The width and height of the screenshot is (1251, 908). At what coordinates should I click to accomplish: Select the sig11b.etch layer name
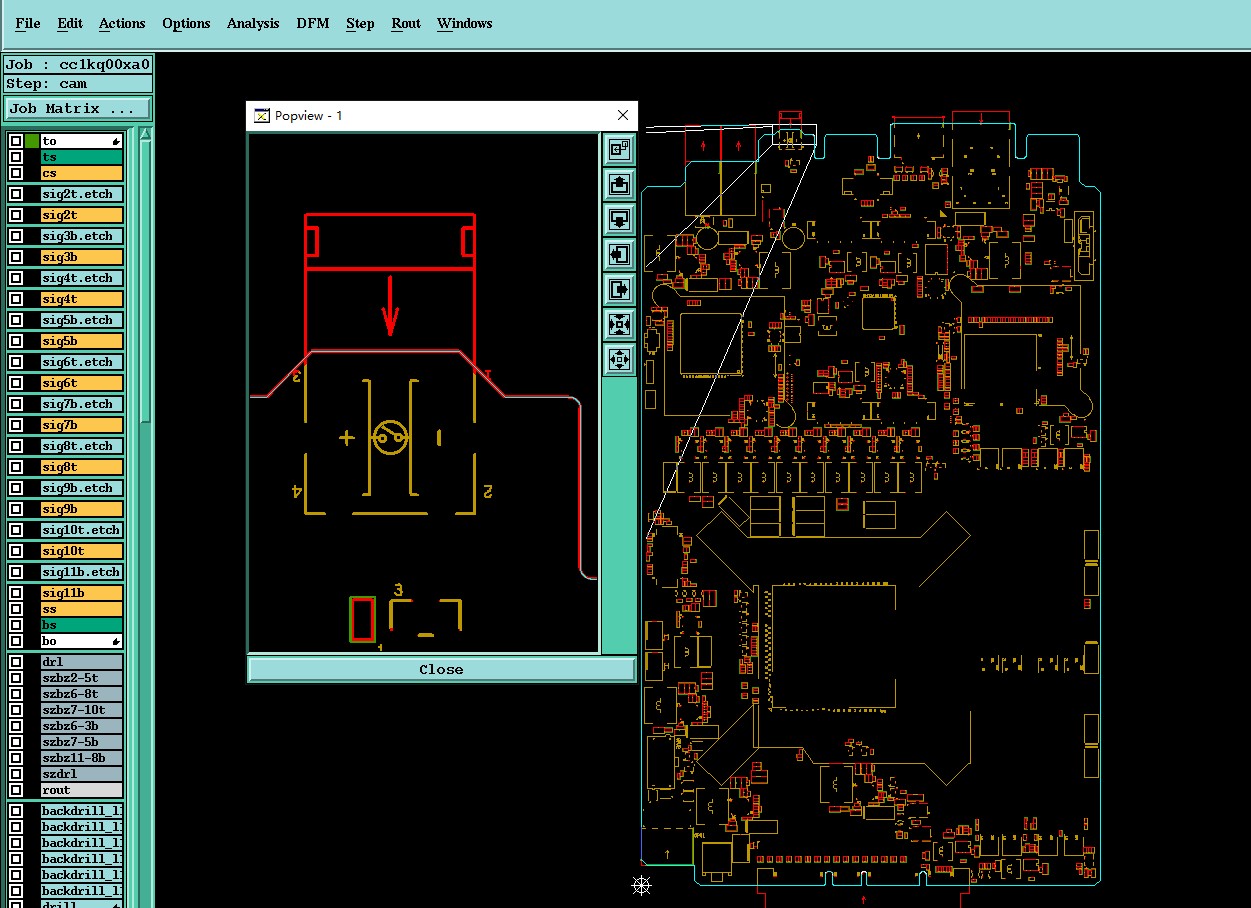(x=82, y=572)
